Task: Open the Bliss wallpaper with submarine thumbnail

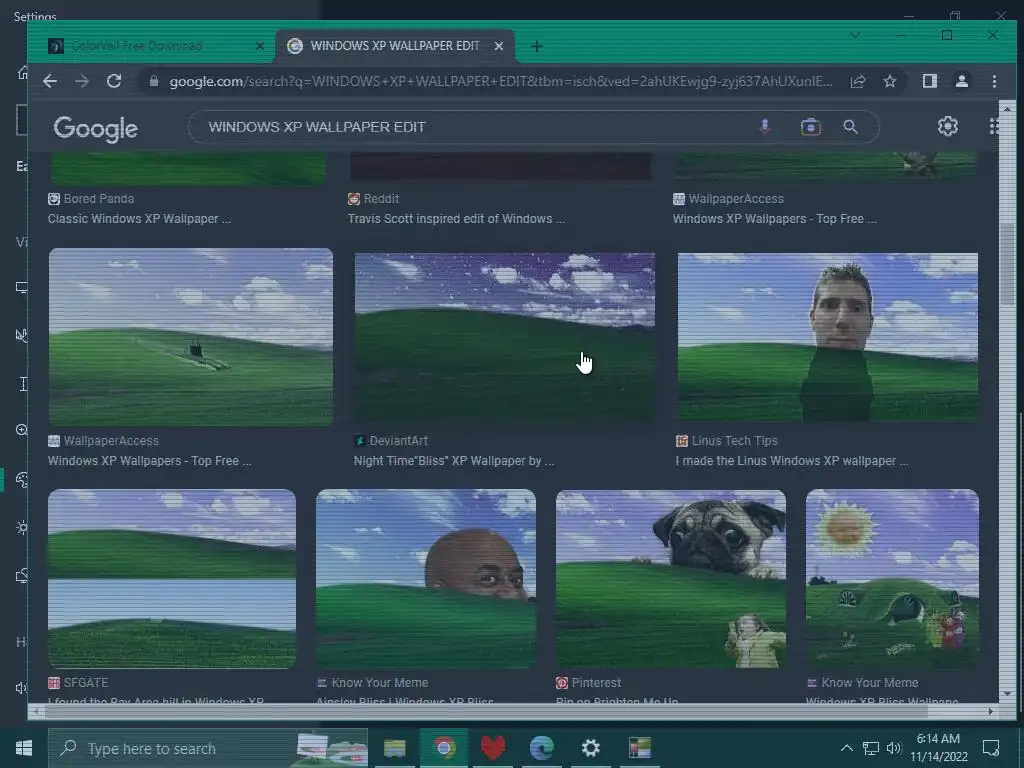Action: (x=191, y=337)
